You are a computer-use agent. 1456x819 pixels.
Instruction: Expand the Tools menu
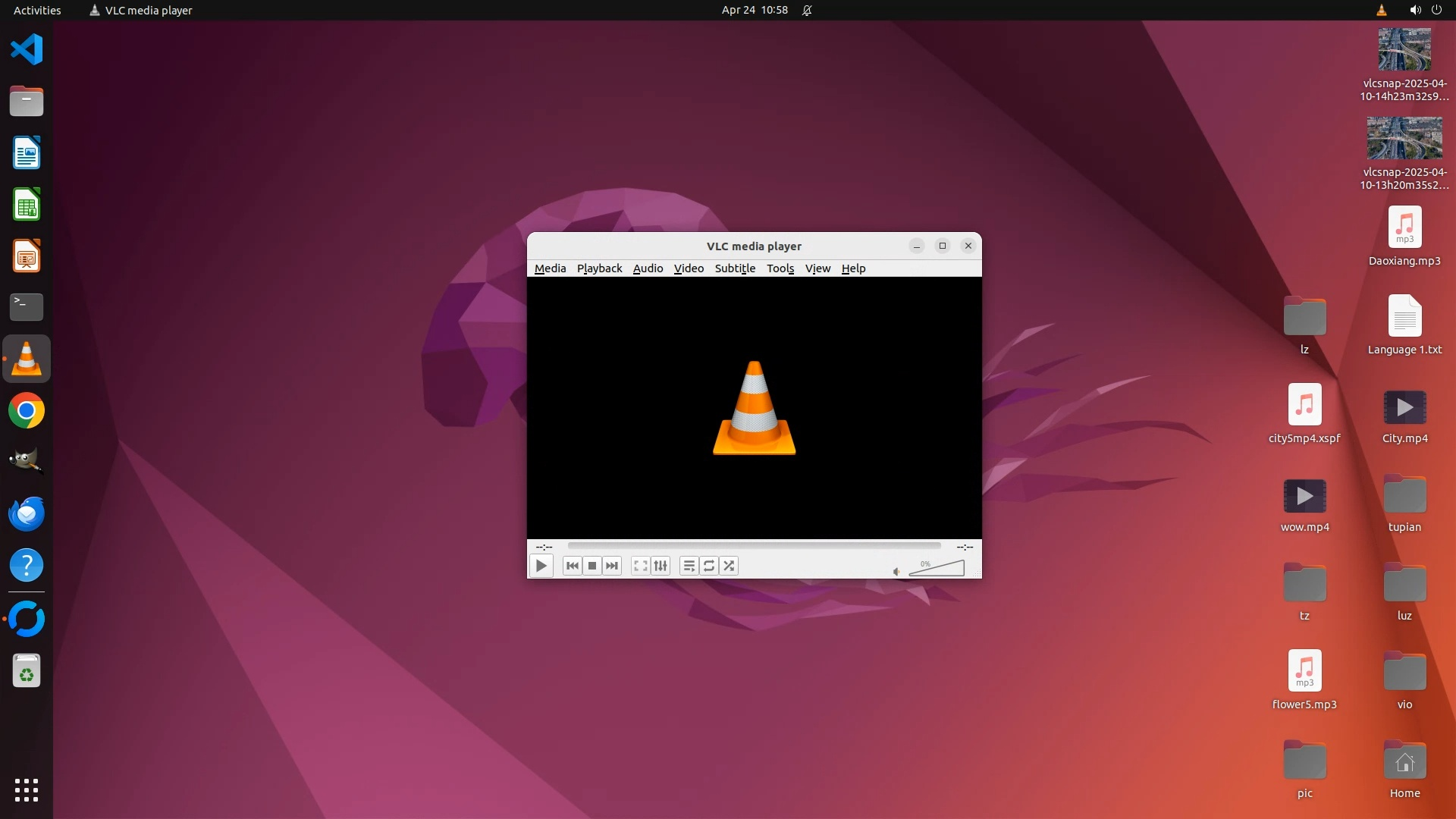pyautogui.click(x=780, y=268)
